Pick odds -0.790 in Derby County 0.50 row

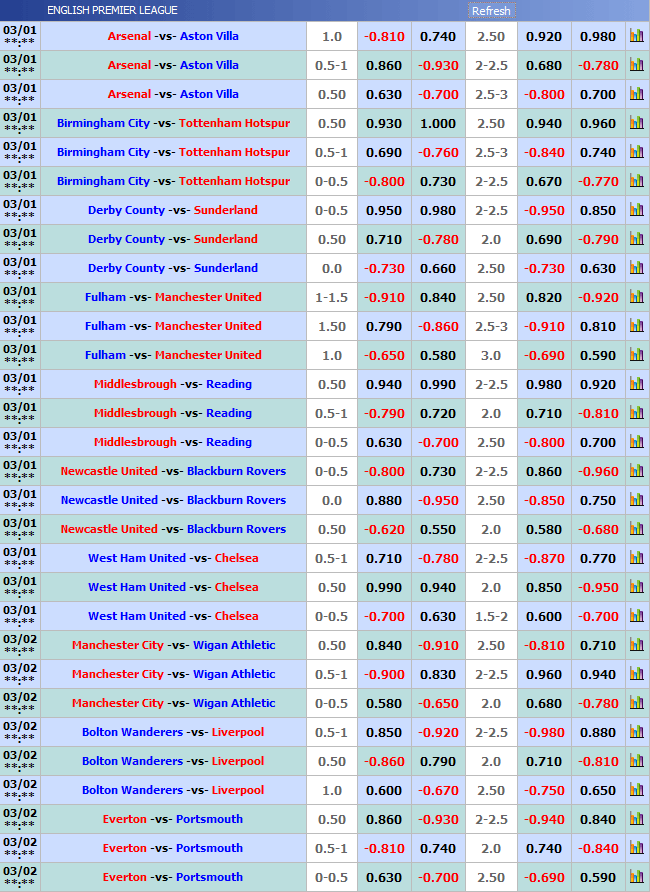coord(598,240)
